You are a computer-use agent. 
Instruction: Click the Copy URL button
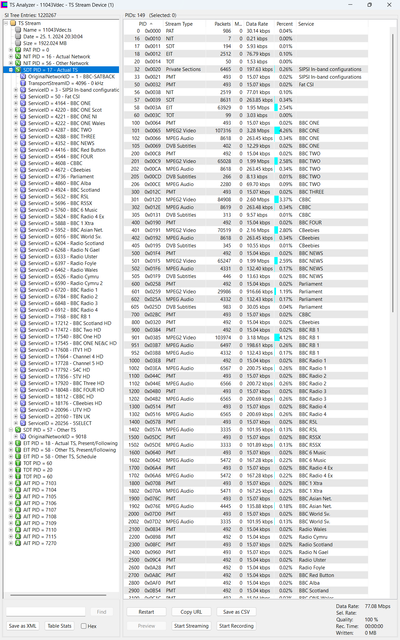[191, 612]
